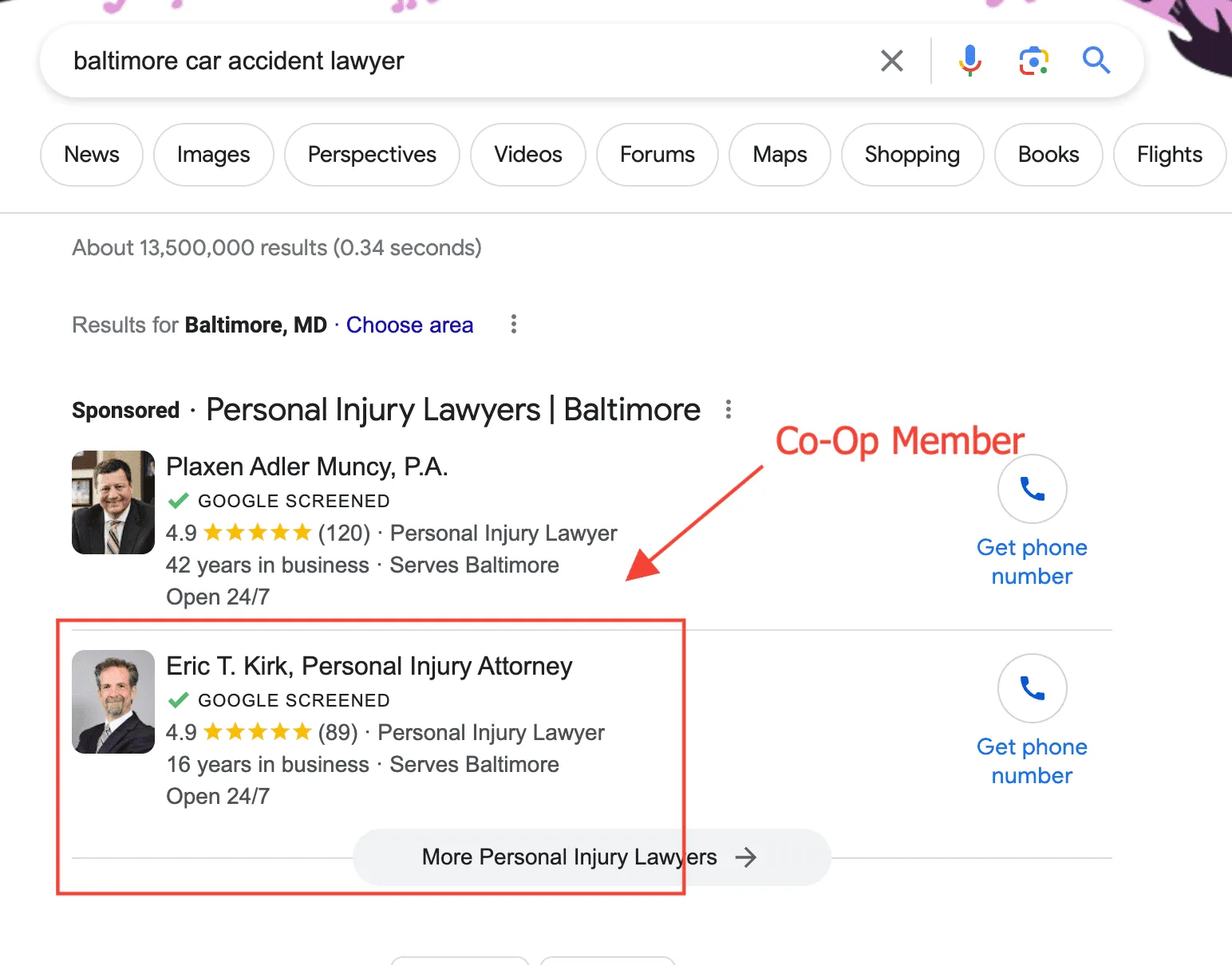Image resolution: width=1232 pixels, height=965 pixels.
Task: Click the Sponsored label
Action: 126,411
